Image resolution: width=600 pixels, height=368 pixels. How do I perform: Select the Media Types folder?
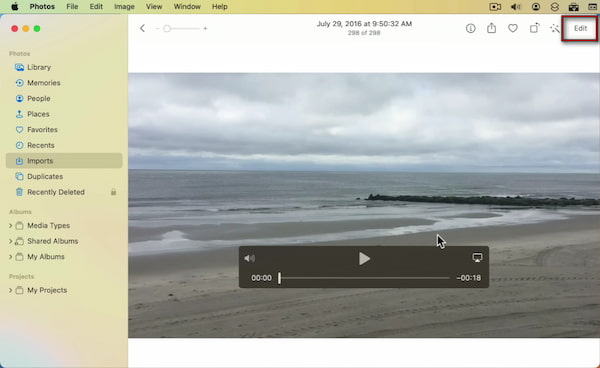coord(48,226)
